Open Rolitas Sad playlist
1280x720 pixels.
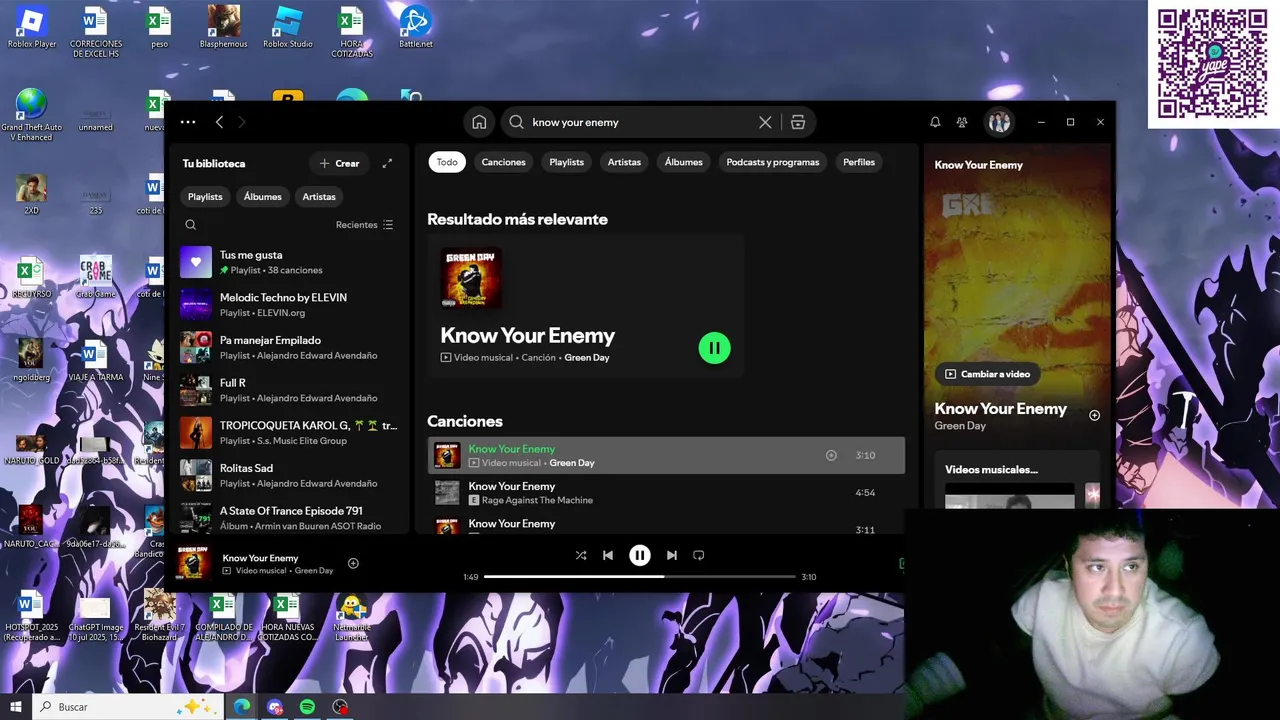pyautogui.click(x=290, y=475)
